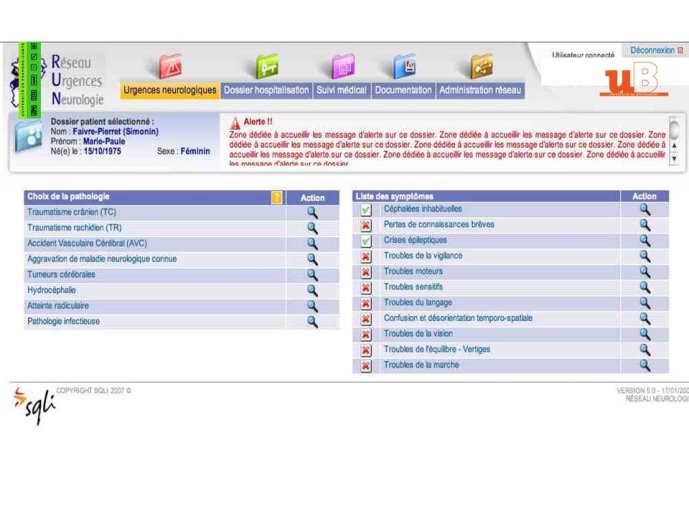Click the patient folder icon
The height and width of the screenshot is (517, 689).
point(28,136)
